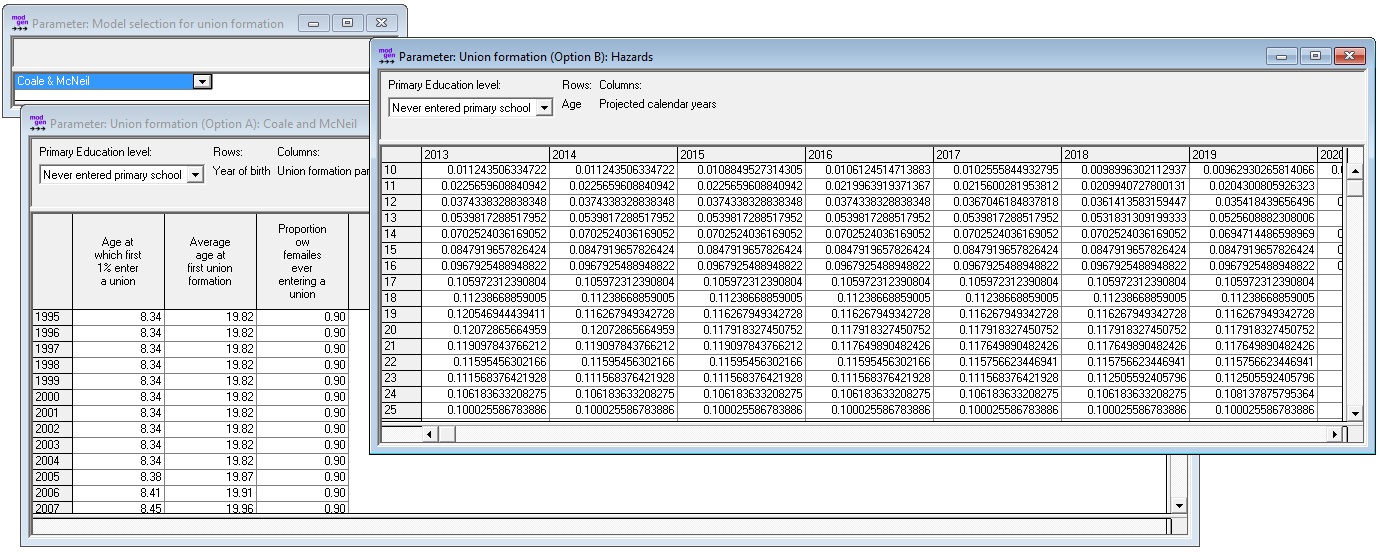The image size is (1380, 554).
Task: Minimize the Model selection for union formation window
Action: point(314,23)
